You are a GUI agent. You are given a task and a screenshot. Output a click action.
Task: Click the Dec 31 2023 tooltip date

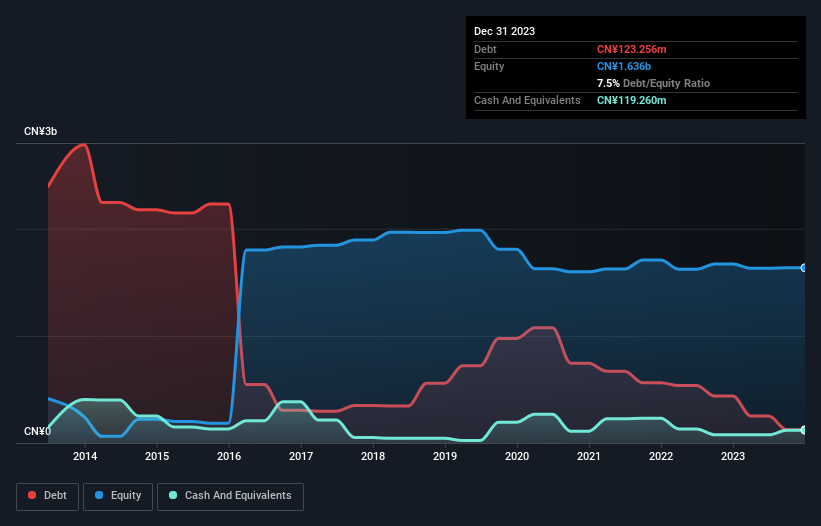tap(504, 31)
